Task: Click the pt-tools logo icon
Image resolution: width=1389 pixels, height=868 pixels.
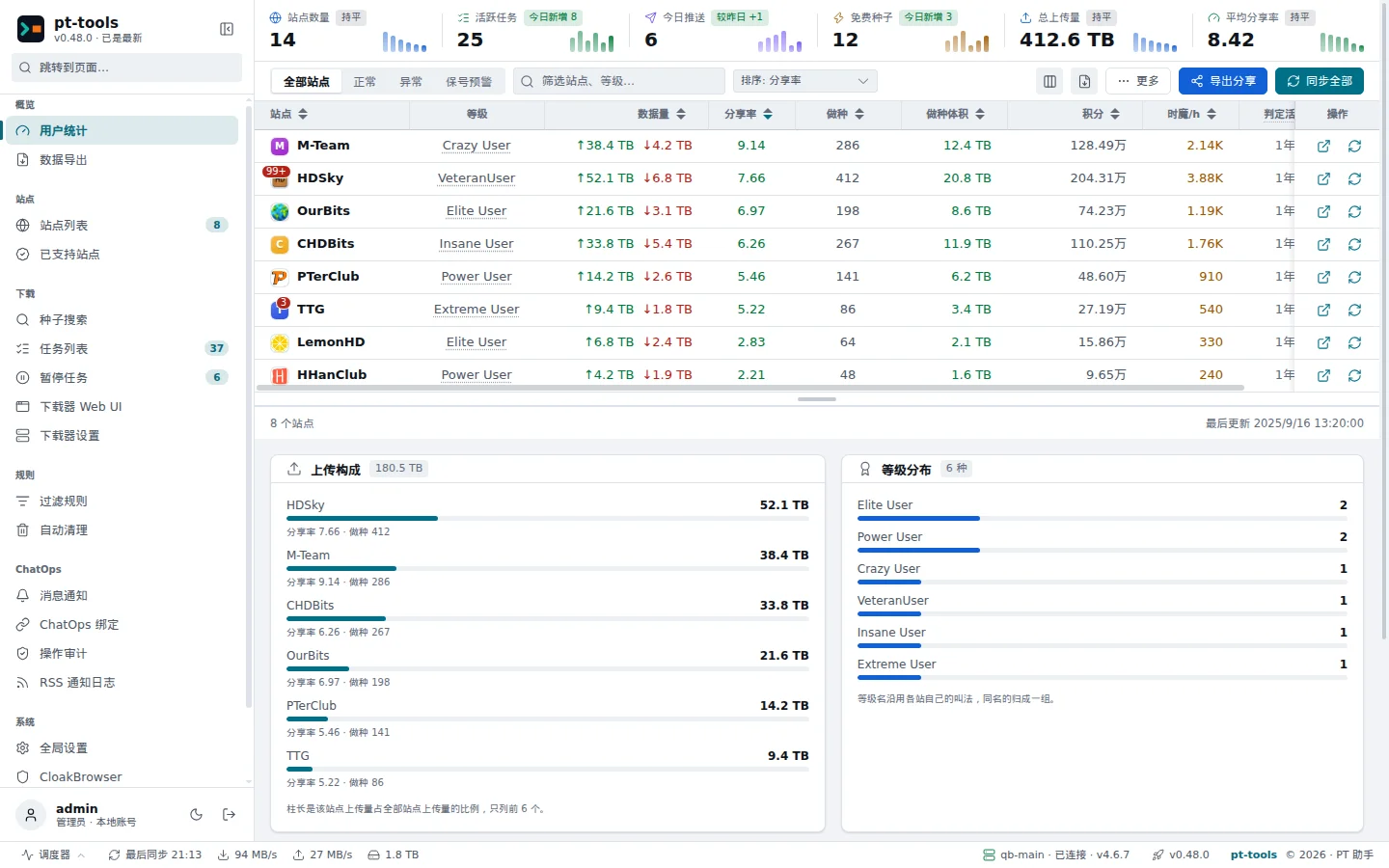Action: pyautogui.click(x=31, y=29)
